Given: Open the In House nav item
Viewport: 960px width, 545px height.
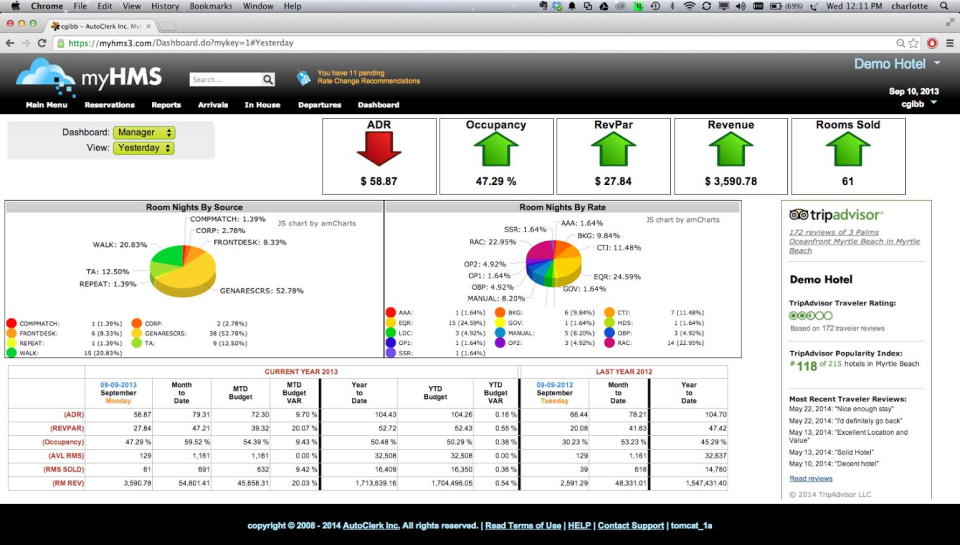Looking at the screenshot, I should 262,105.
